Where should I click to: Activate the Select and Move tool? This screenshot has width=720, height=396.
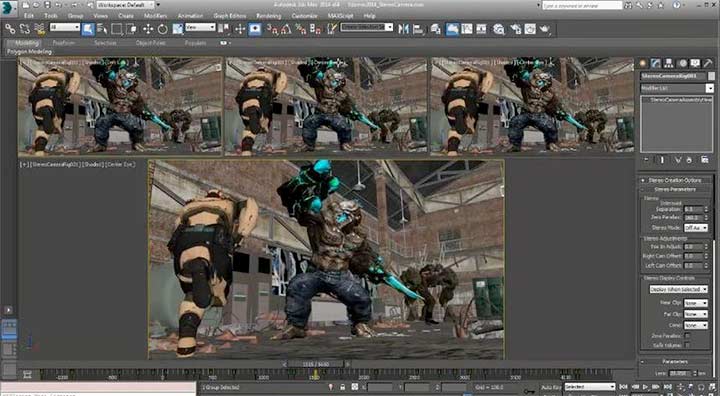click(148, 29)
